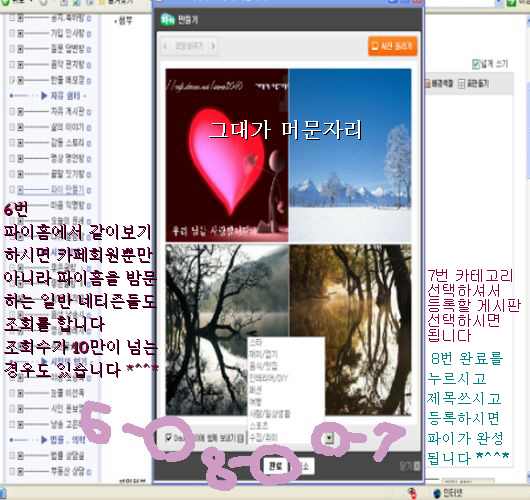Click the 배경색깔 background color icon
This screenshot has width=530, height=500.
(428, 83)
